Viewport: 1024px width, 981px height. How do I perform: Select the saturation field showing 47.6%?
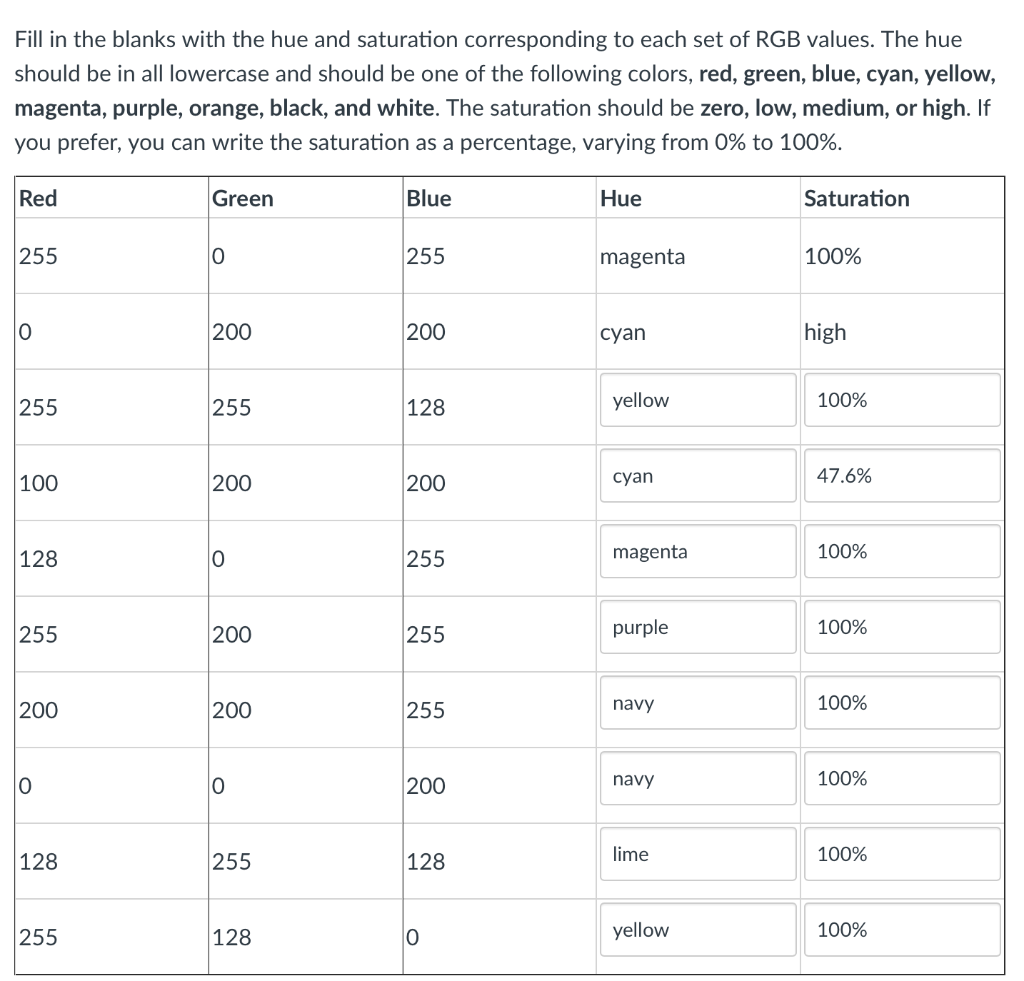pyautogui.click(x=901, y=476)
